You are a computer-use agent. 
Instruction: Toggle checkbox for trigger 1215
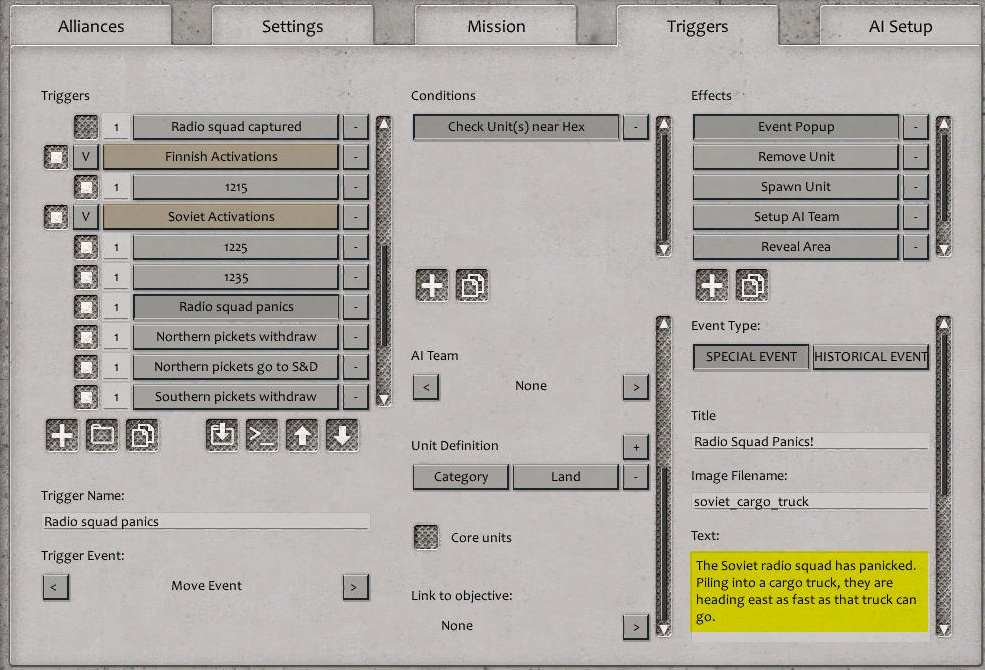86,186
